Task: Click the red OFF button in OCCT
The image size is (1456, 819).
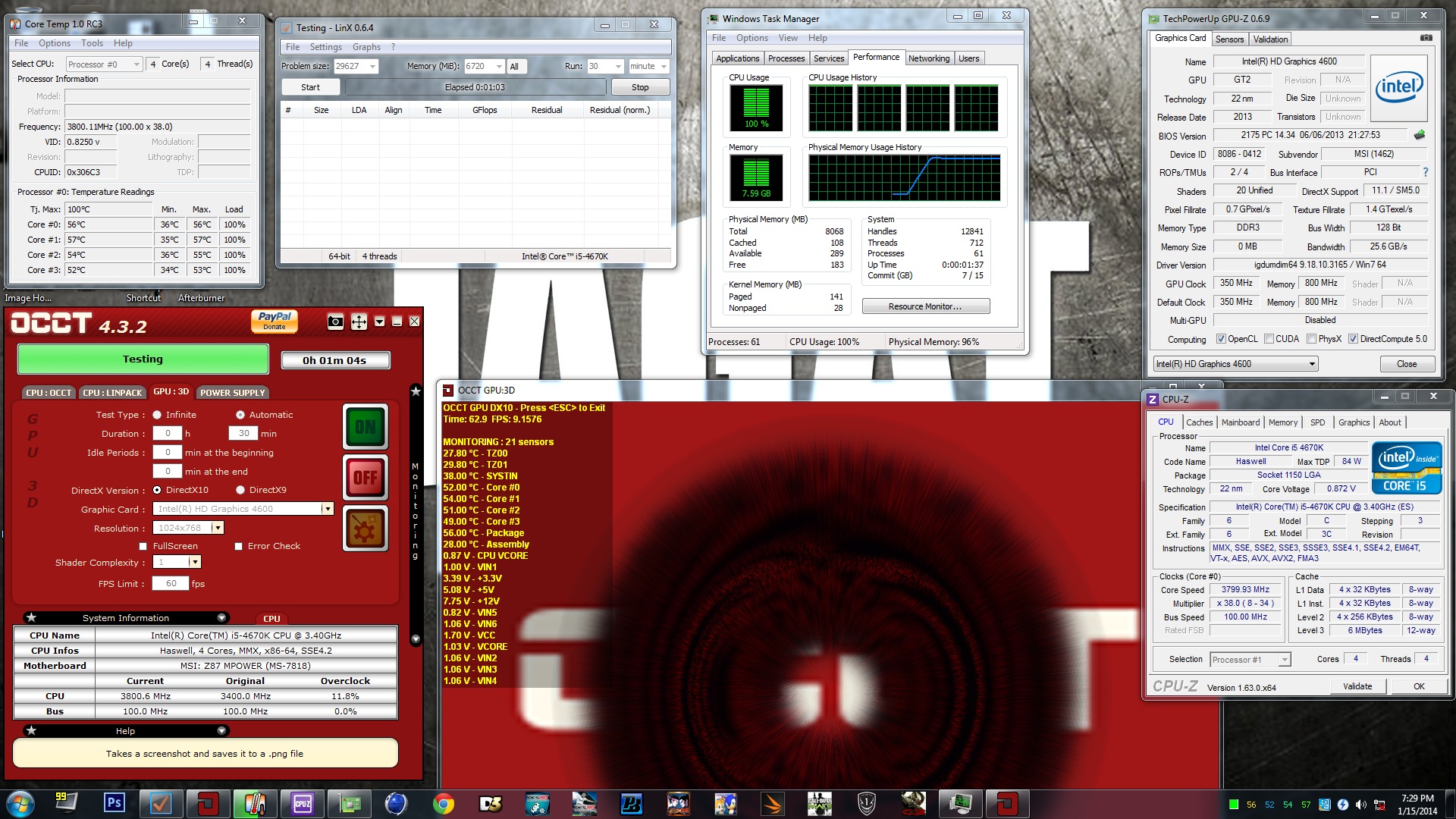Action: tap(366, 478)
